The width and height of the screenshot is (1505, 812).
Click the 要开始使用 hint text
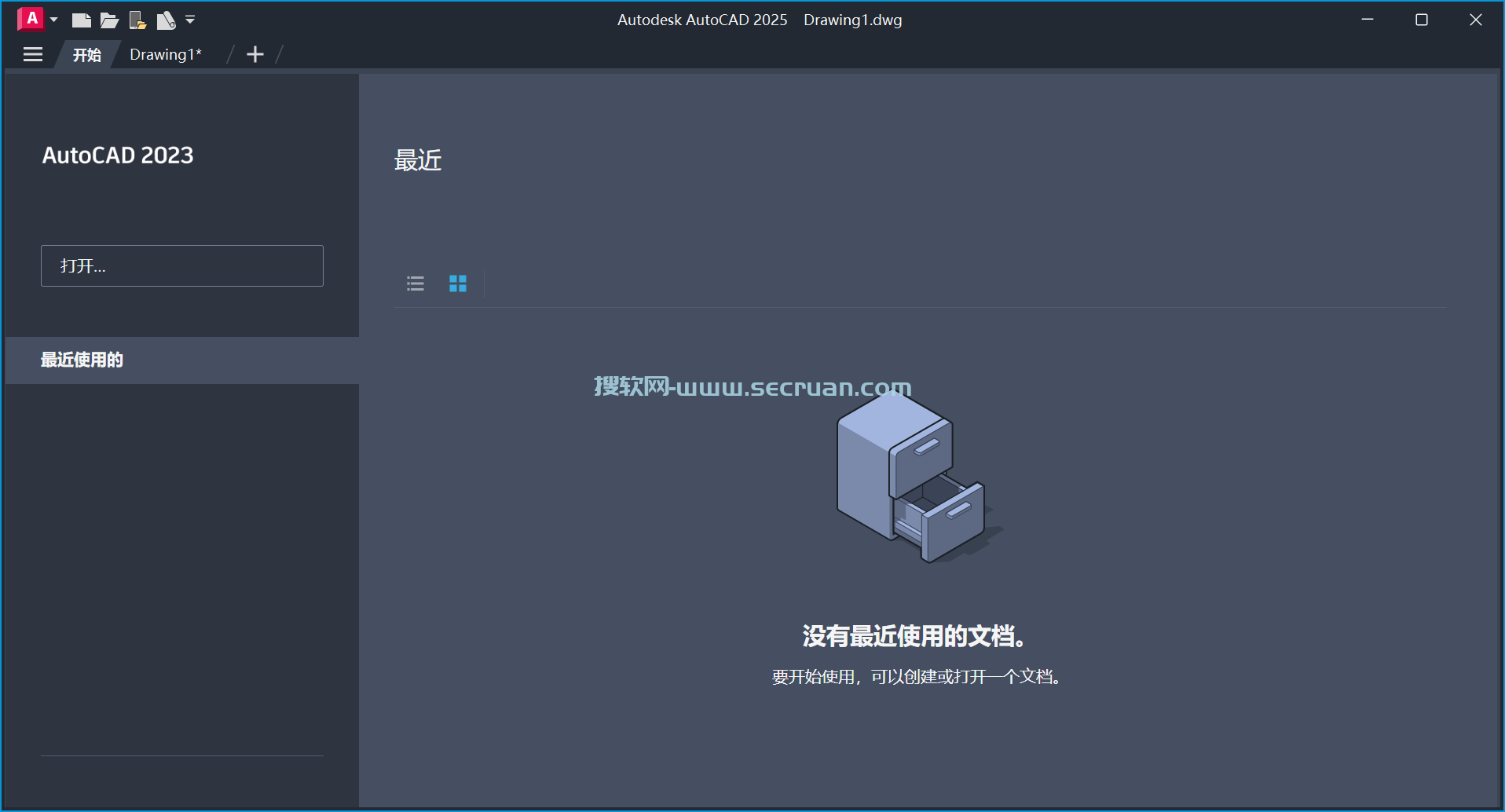[917, 677]
